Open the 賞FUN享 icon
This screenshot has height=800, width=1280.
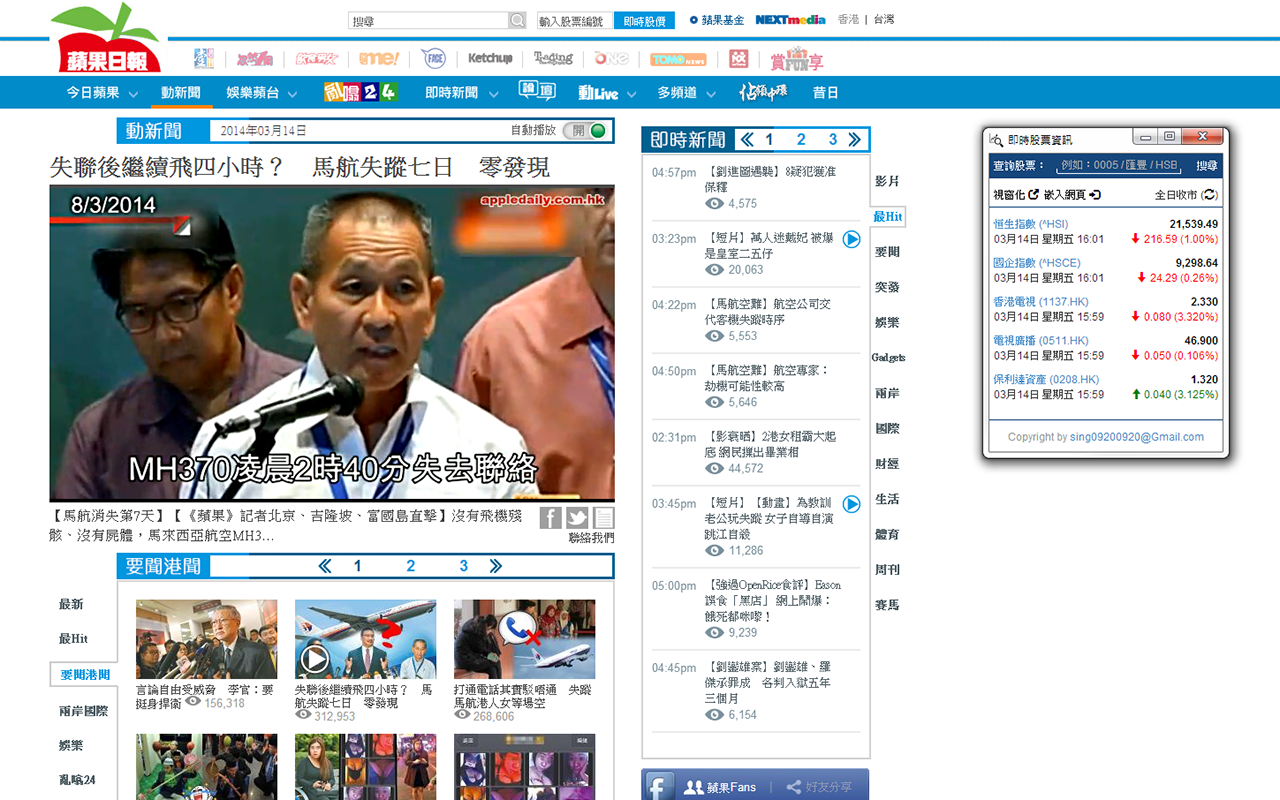pos(797,59)
